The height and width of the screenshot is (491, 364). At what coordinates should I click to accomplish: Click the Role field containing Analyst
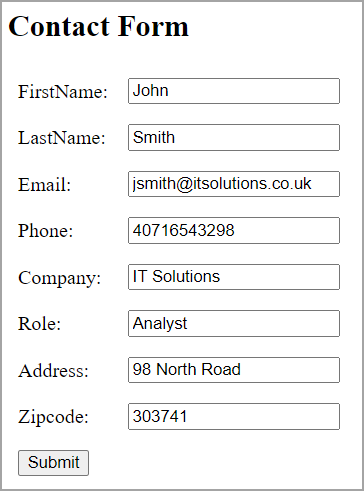pos(234,323)
